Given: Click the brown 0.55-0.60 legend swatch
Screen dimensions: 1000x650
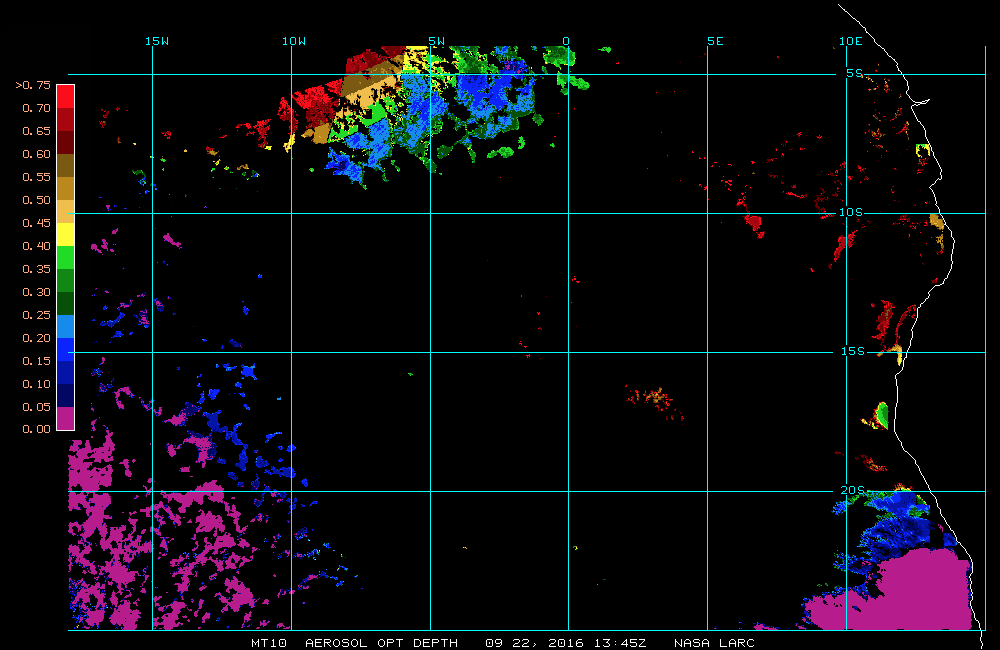Looking at the screenshot, I should click(x=66, y=165).
